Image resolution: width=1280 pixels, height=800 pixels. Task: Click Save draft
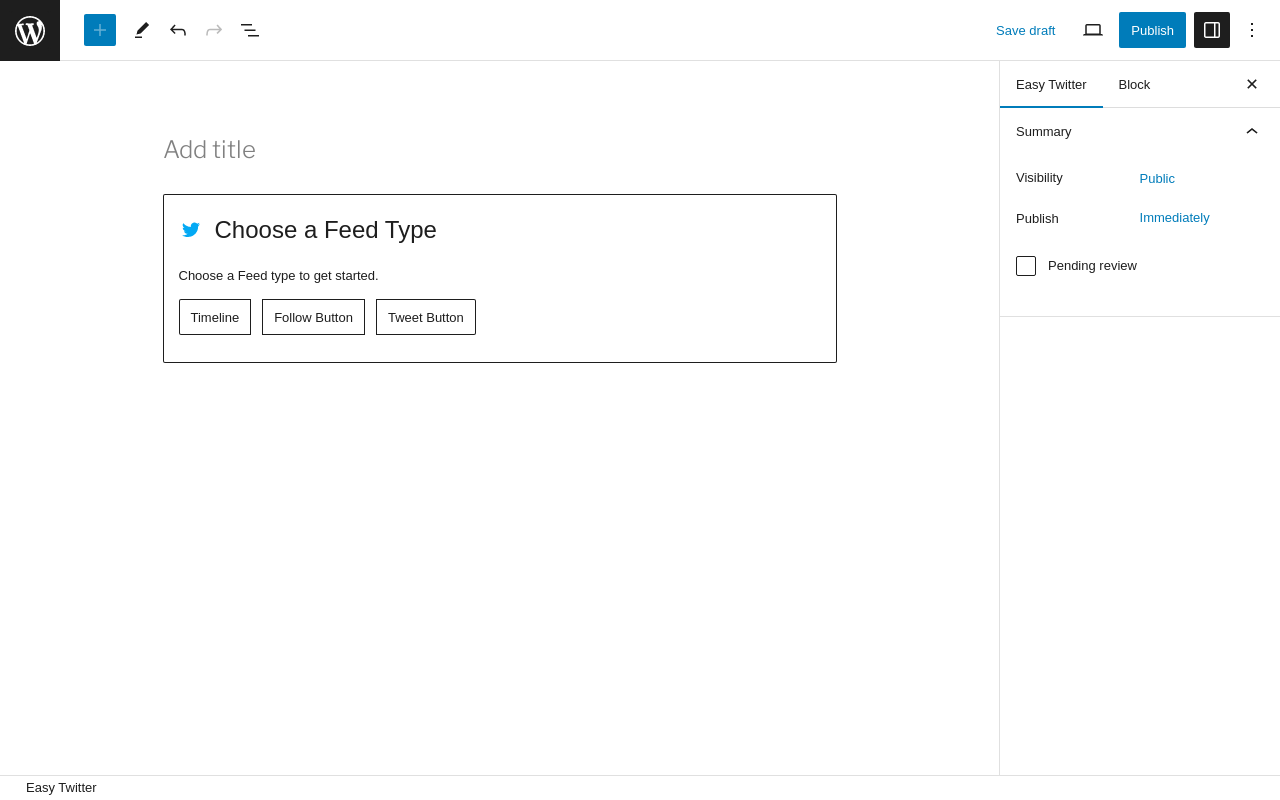[x=1025, y=30]
